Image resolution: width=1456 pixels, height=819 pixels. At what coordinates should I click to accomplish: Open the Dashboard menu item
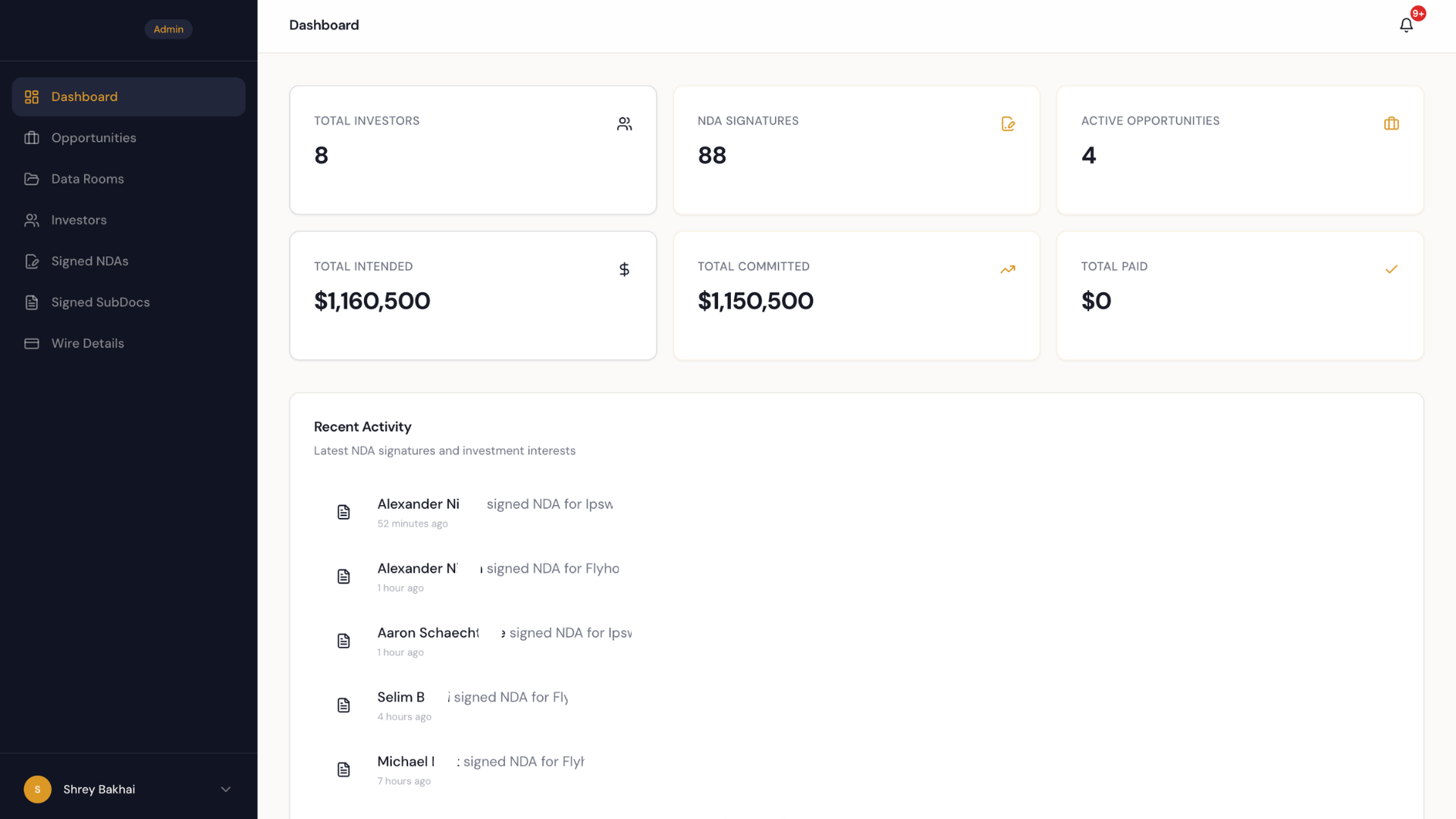pos(84,96)
